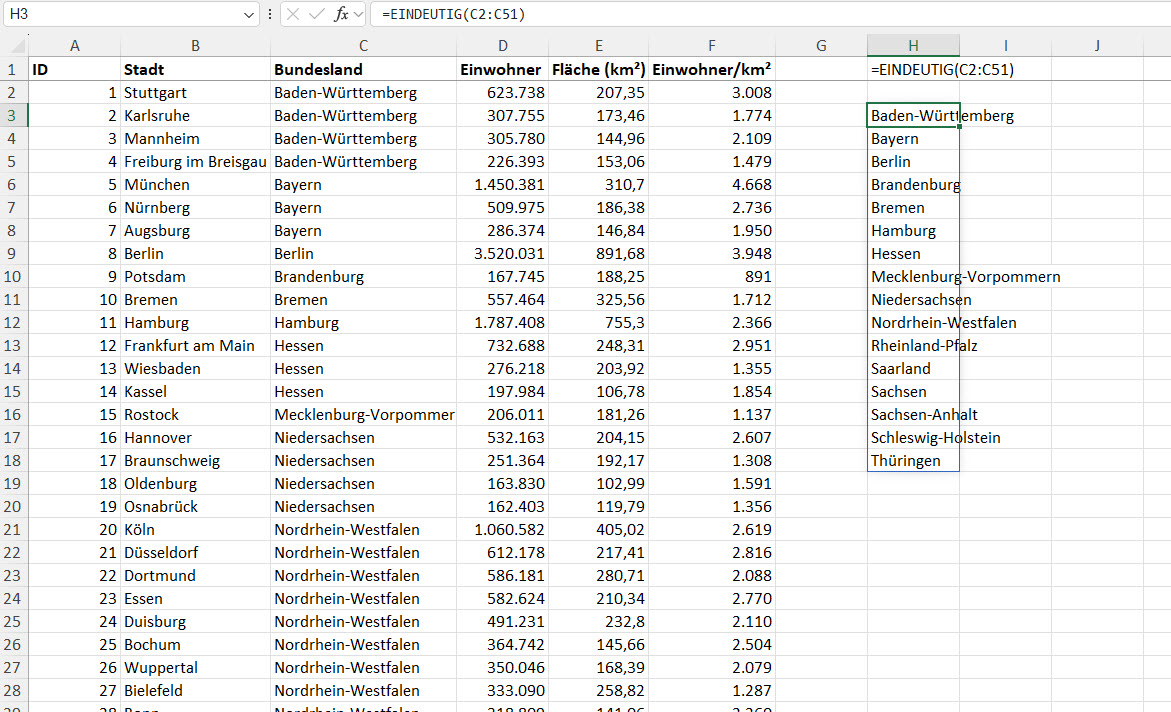The image size is (1171, 712).
Task: Select row 21 header
Action: pyautogui.click(x=14, y=530)
